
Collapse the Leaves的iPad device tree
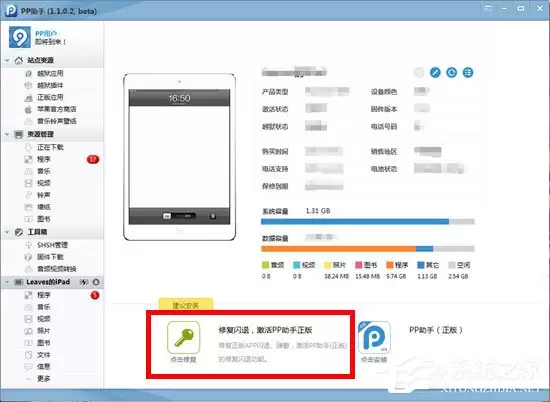(x=7, y=282)
